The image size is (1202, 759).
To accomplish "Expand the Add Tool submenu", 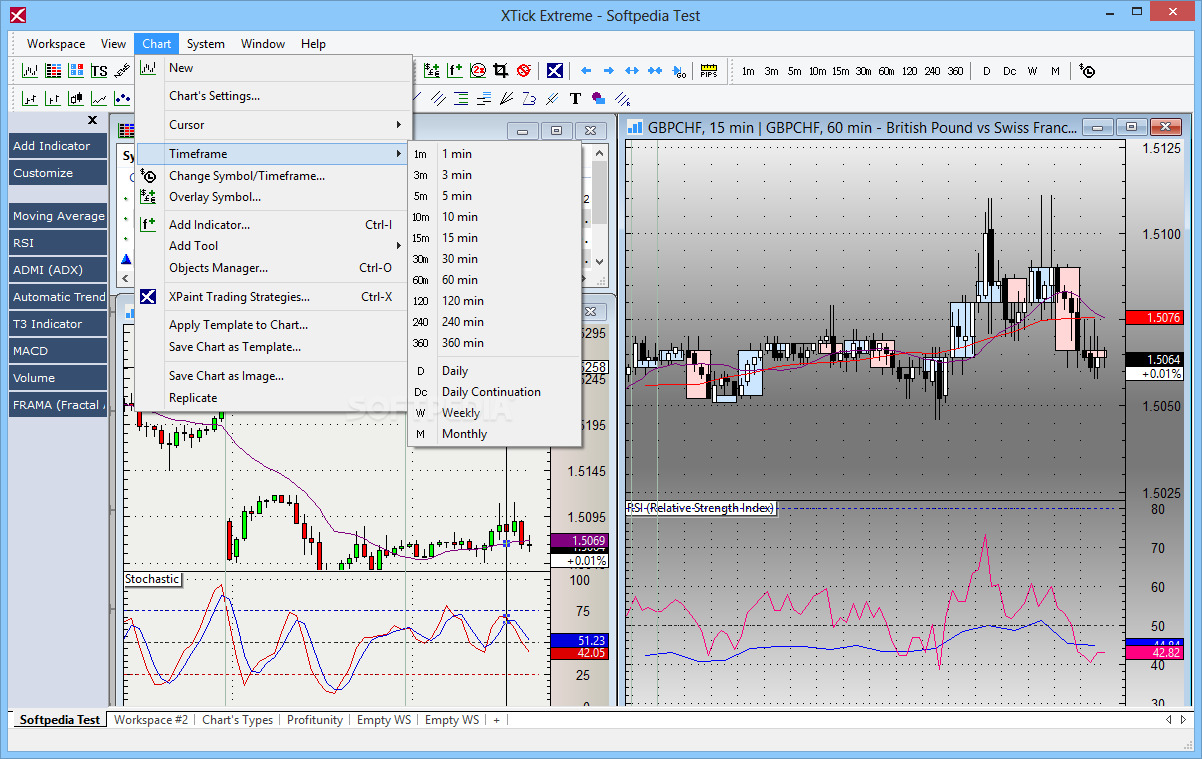I will tap(274, 246).
